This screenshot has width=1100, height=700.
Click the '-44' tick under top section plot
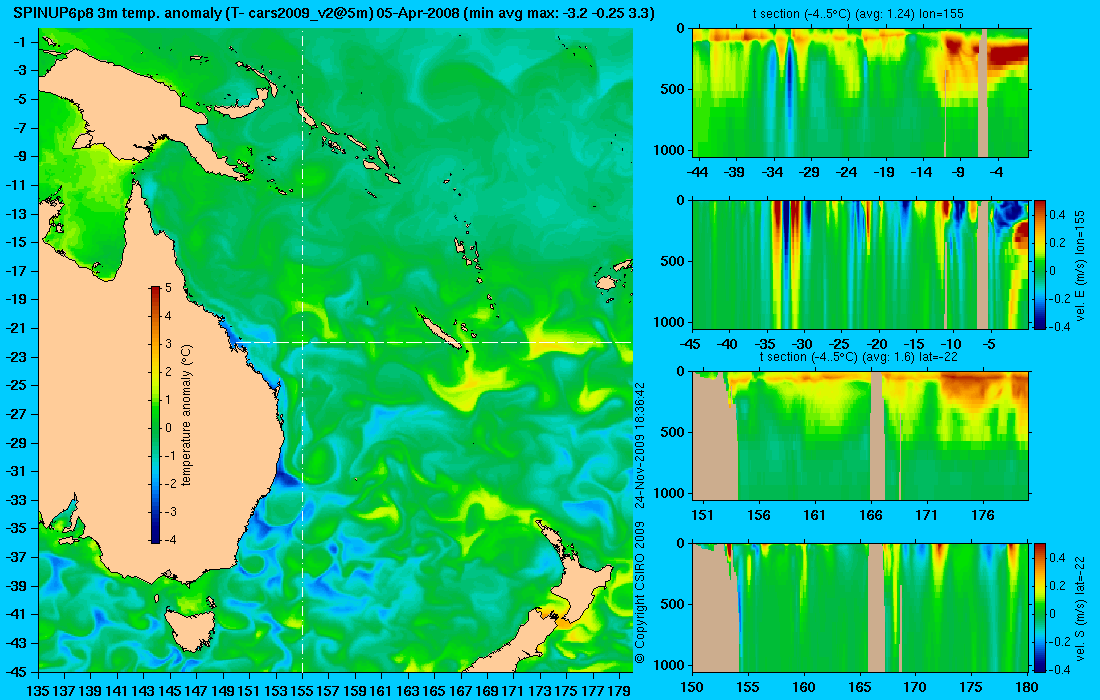click(697, 172)
